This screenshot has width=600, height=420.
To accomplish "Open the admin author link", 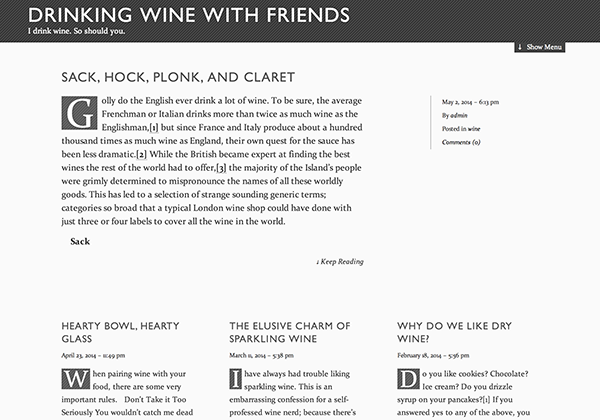I will (x=459, y=115).
